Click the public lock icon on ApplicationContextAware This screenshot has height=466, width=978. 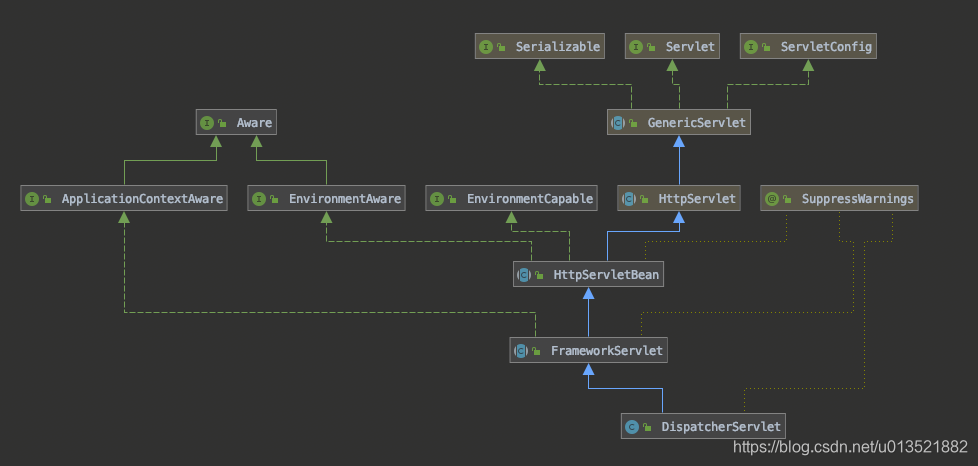[x=47, y=200]
